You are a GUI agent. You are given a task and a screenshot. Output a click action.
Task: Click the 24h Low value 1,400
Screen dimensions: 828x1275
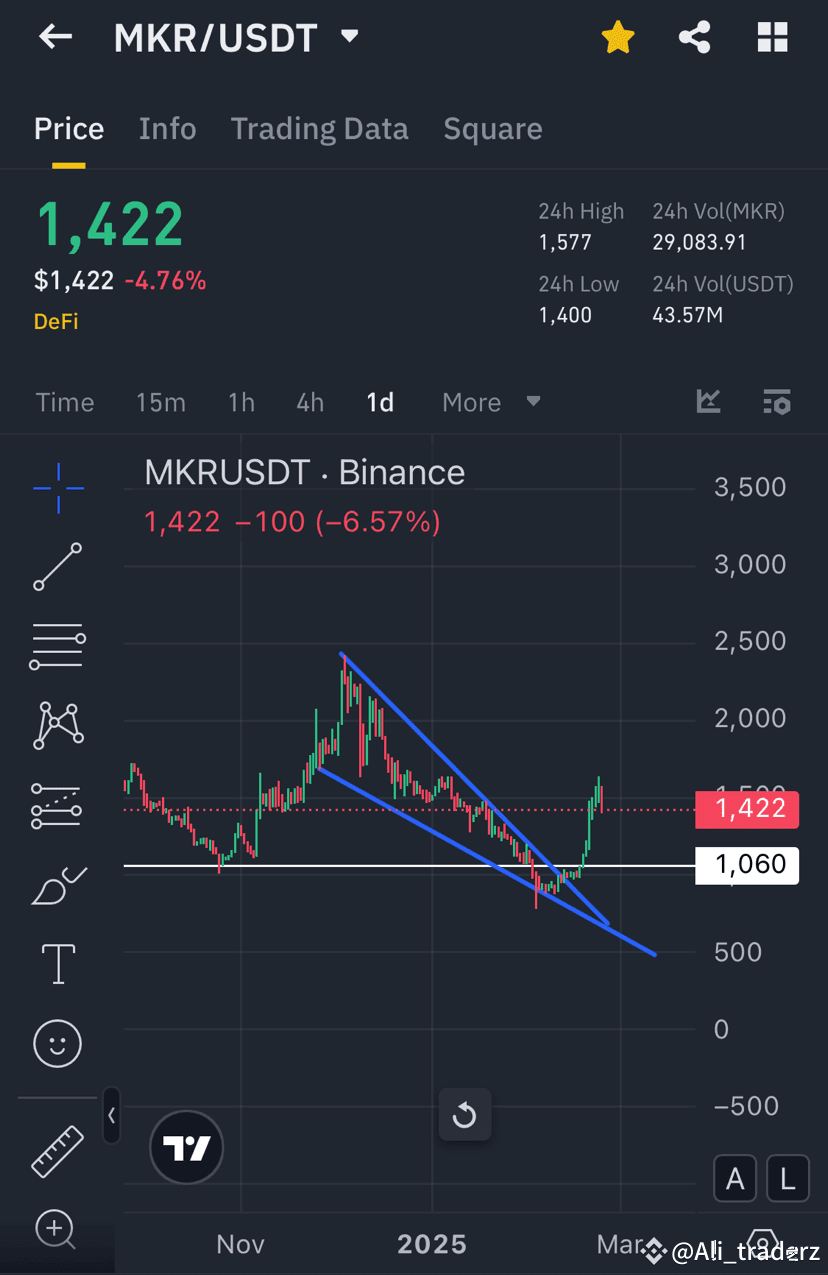click(x=565, y=315)
